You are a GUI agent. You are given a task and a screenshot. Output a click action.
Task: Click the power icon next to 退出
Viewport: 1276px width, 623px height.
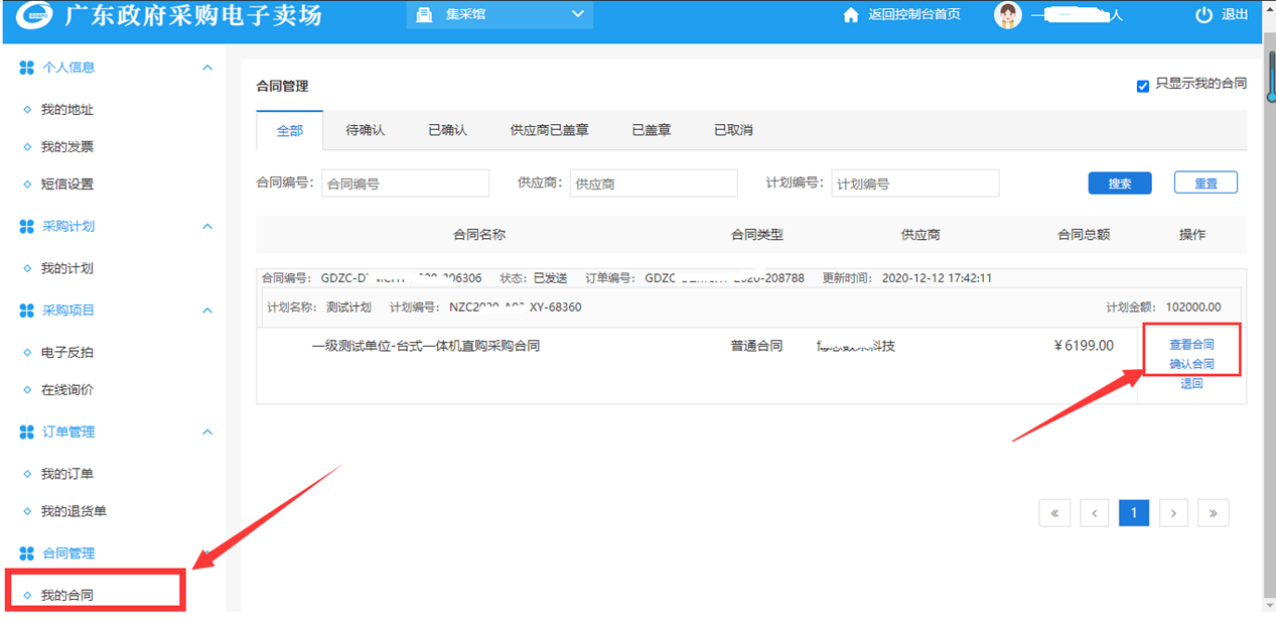point(1203,15)
